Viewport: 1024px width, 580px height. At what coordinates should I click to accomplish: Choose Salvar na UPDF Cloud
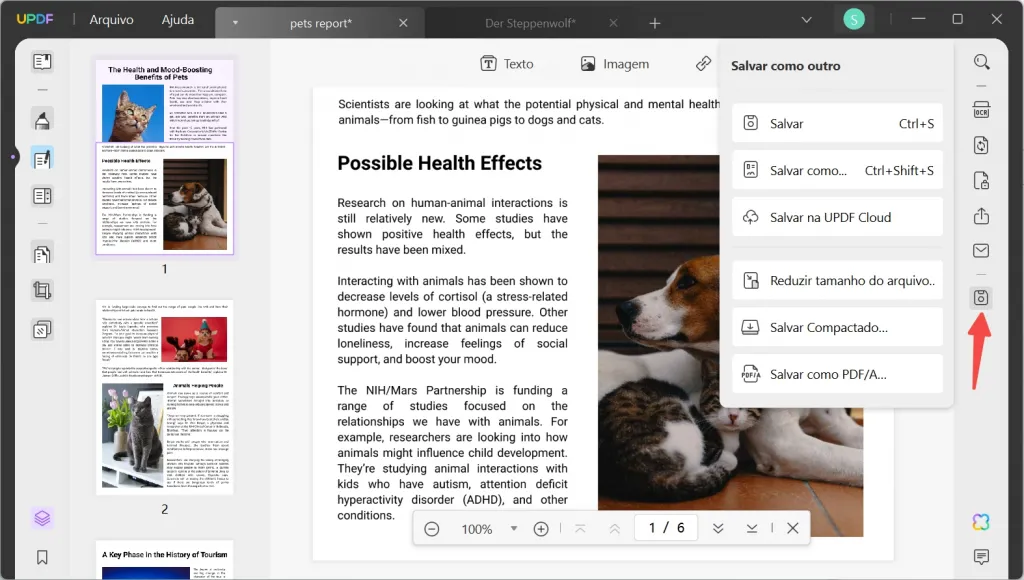tap(837, 217)
